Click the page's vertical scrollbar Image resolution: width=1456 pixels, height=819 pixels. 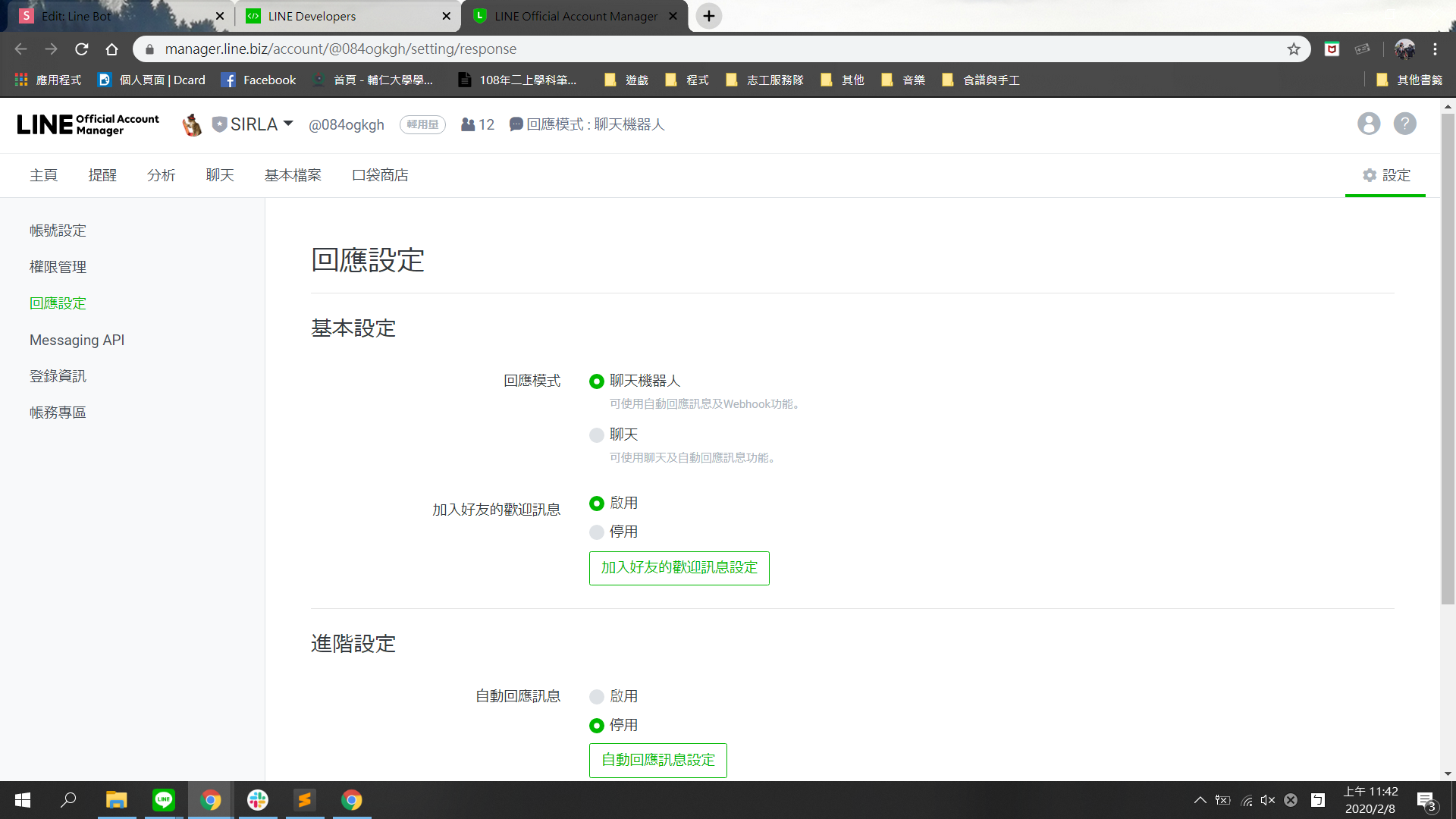point(1448,356)
